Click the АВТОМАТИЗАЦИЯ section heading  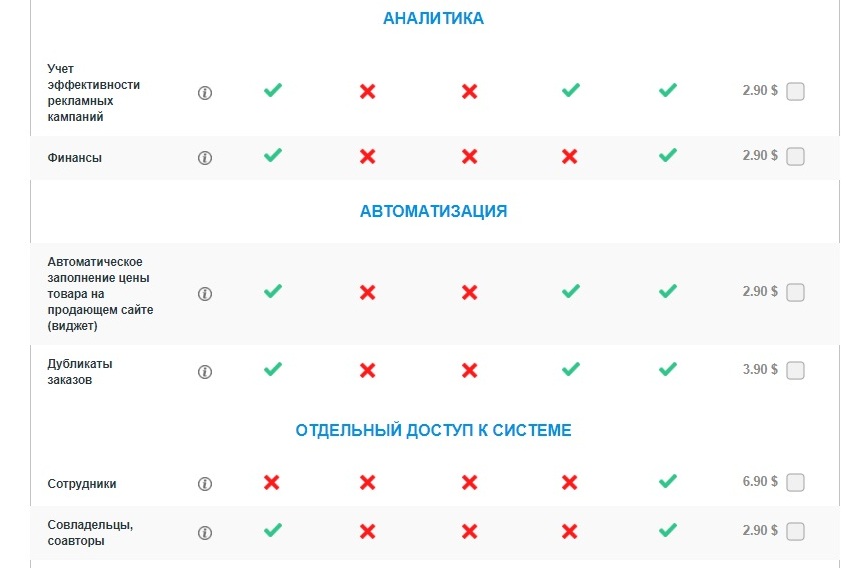(433, 211)
